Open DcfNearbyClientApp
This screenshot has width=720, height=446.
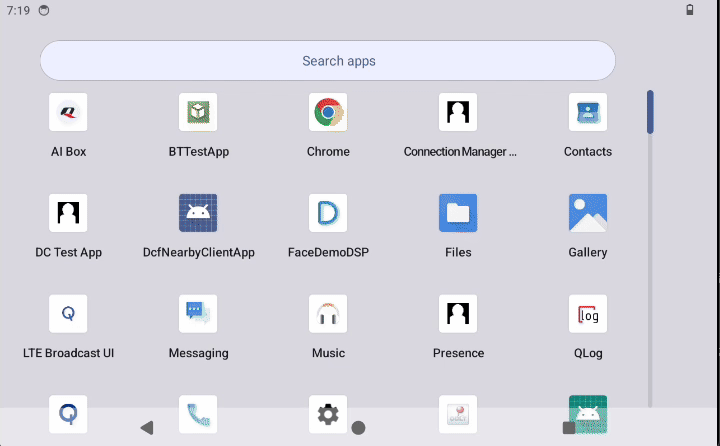(x=198, y=213)
